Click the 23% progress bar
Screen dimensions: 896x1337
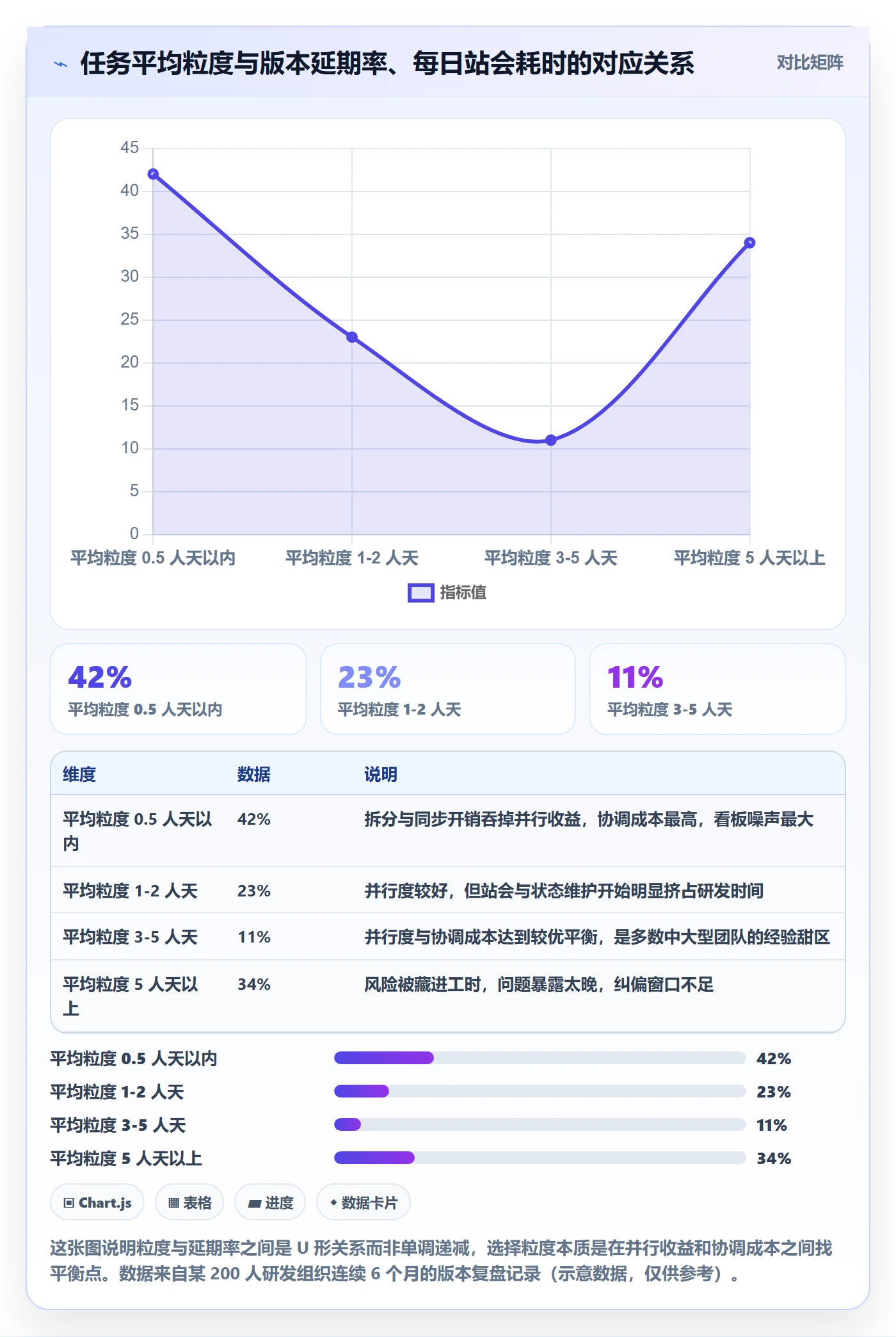[540, 1091]
